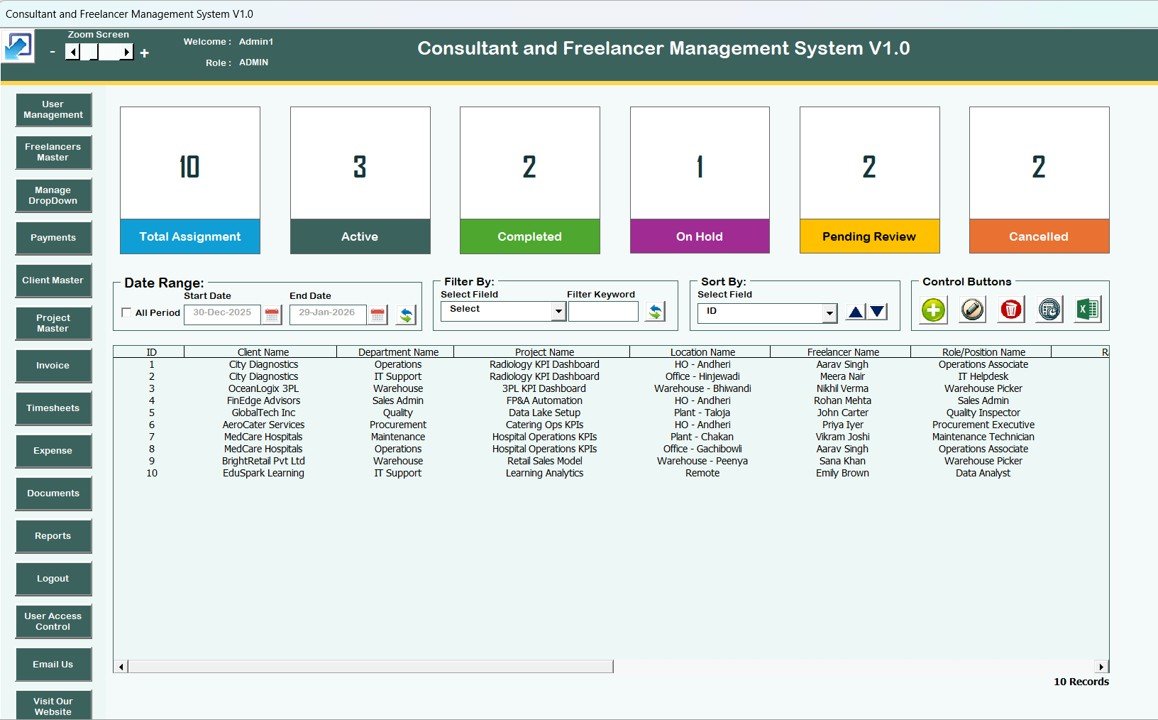Click the red Delete trash icon
1158x720 pixels.
(x=1011, y=310)
